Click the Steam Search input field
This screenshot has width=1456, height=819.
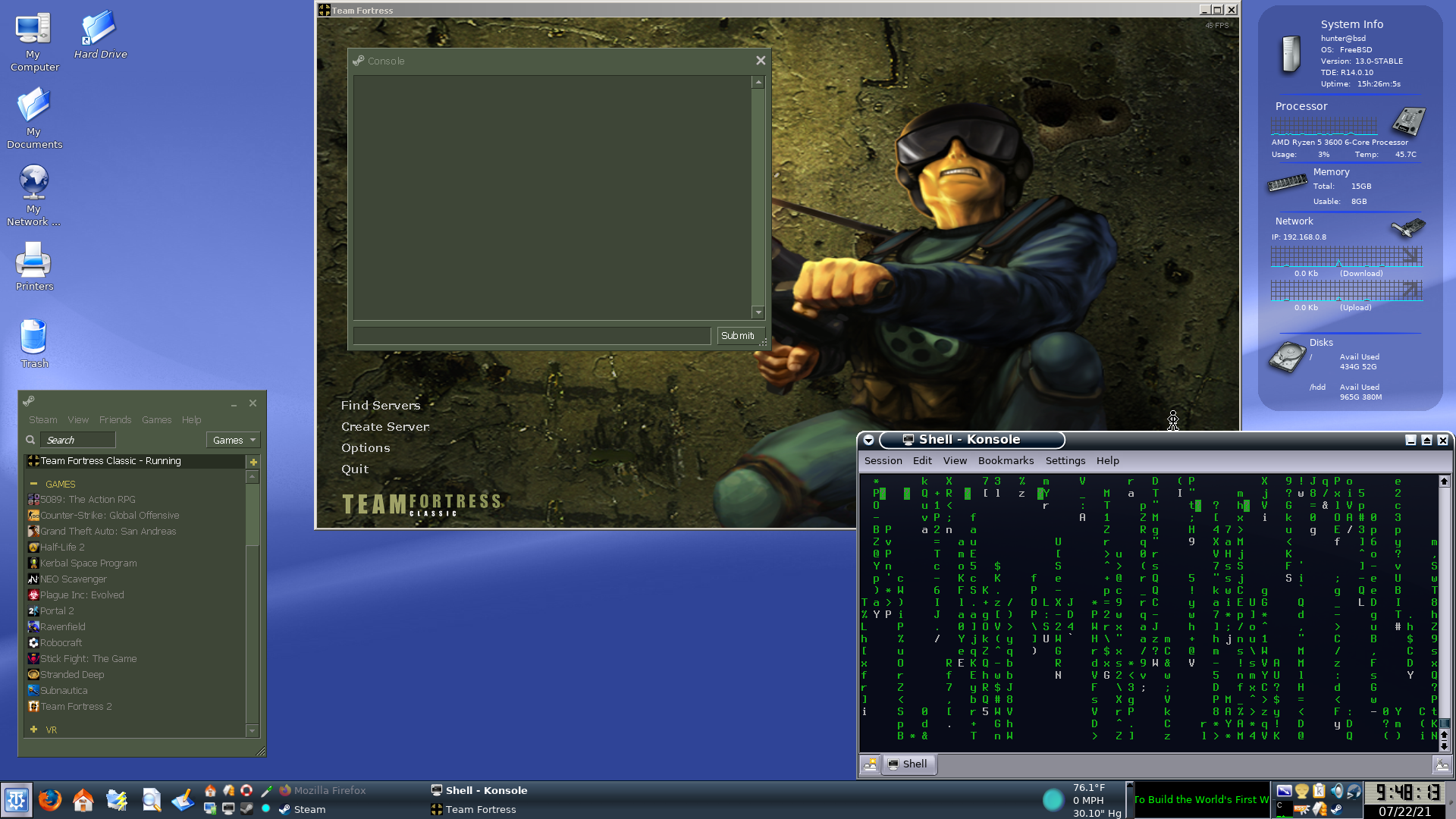click(x=78, y=440)
